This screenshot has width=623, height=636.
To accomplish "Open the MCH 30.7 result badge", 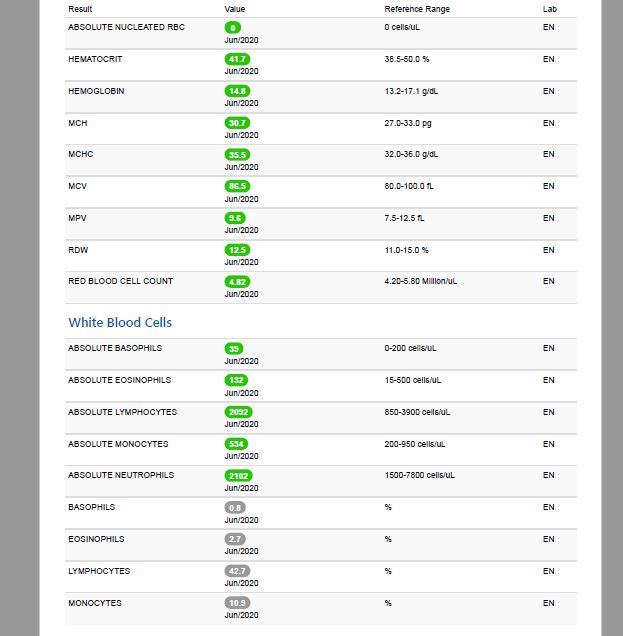I will (237, 123).
